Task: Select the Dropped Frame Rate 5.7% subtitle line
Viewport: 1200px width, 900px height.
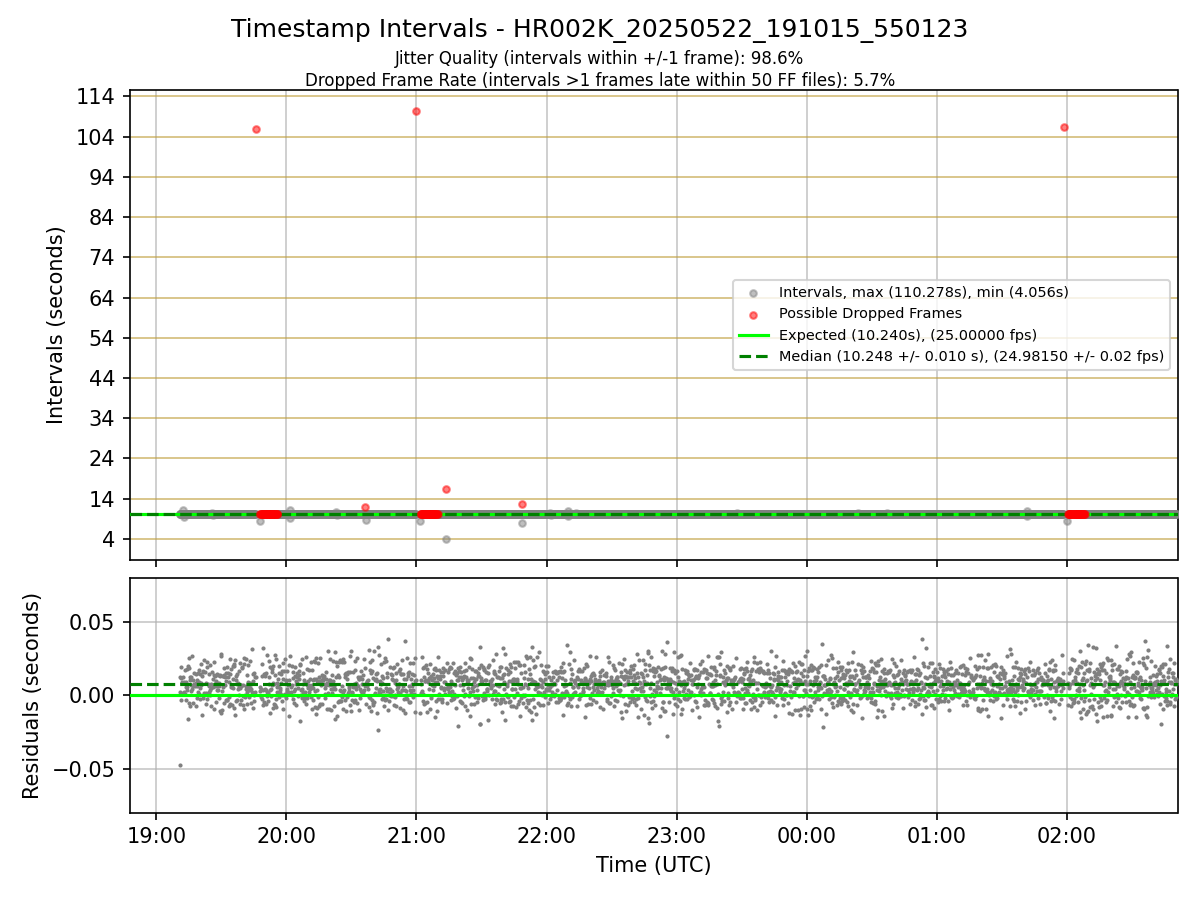Action: point(599,79)
